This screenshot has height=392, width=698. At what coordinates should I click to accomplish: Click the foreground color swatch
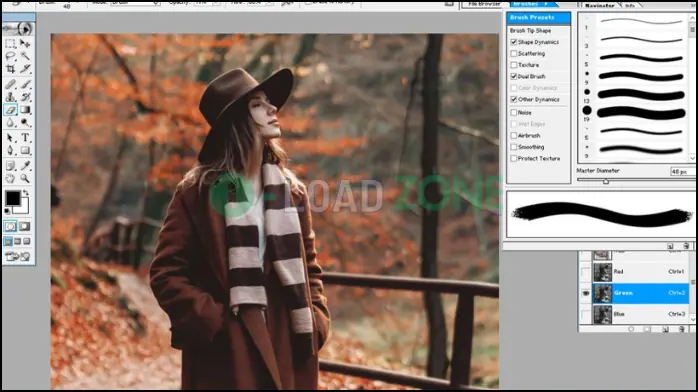pyautogui.click(x=12, y=198)
